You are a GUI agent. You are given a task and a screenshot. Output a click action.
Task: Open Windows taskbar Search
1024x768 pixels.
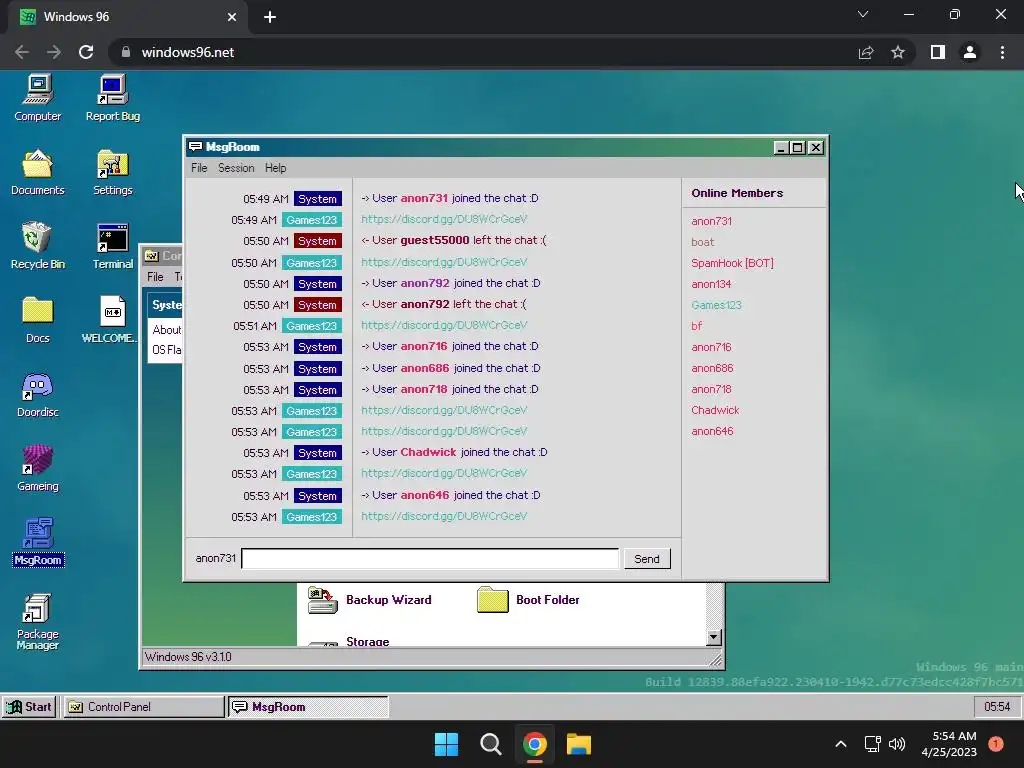coord(490,744)
